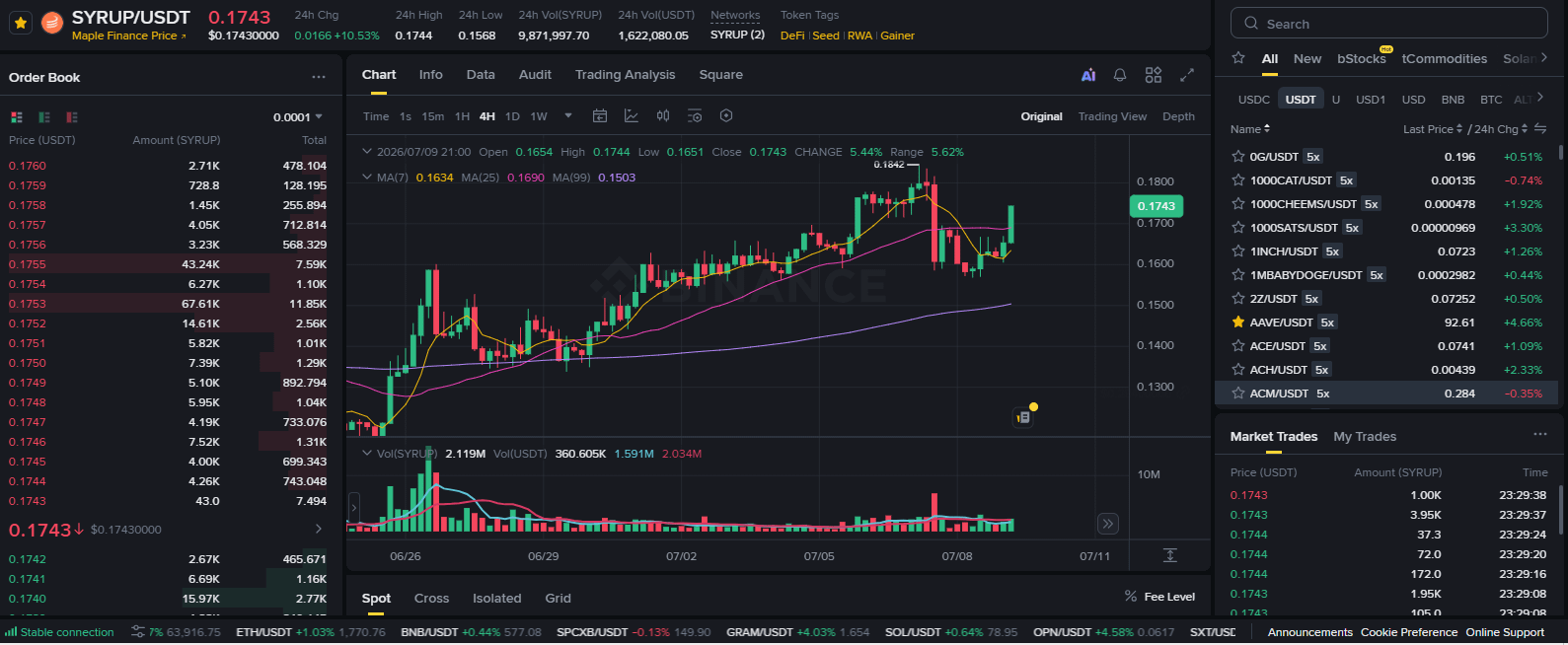Screen dimensions: 1568x645
Task: Favorite the 0G/USDT pair star
Action: point(1237,157)
